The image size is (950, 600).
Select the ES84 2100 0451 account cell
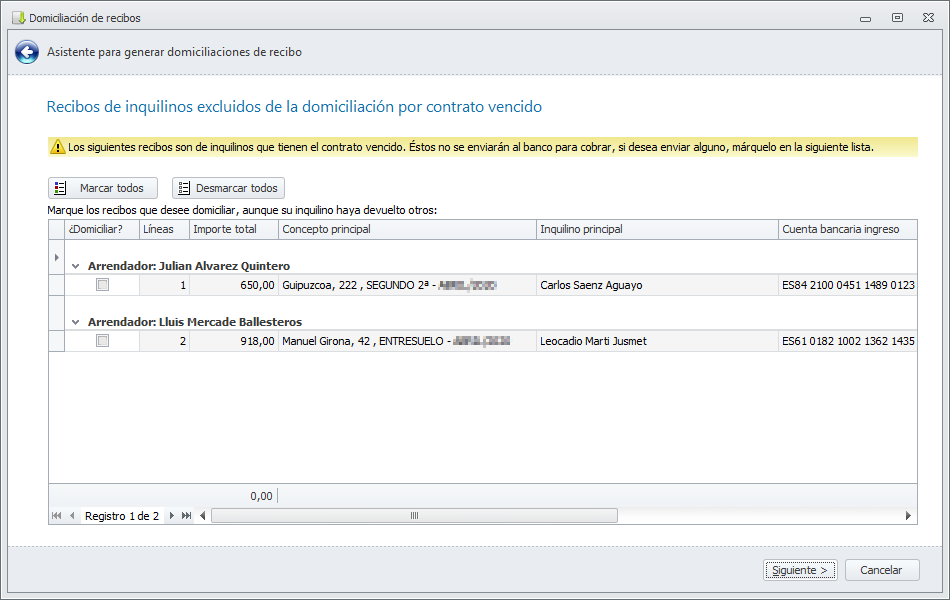pos(848,285)
